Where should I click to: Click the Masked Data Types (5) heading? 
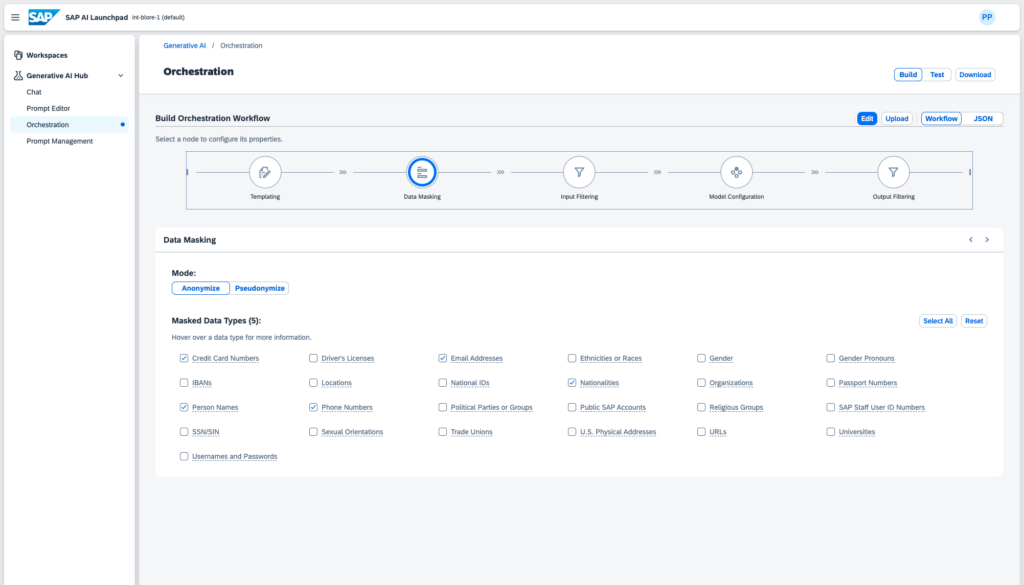pyautogui.click(x=216, y=321)
